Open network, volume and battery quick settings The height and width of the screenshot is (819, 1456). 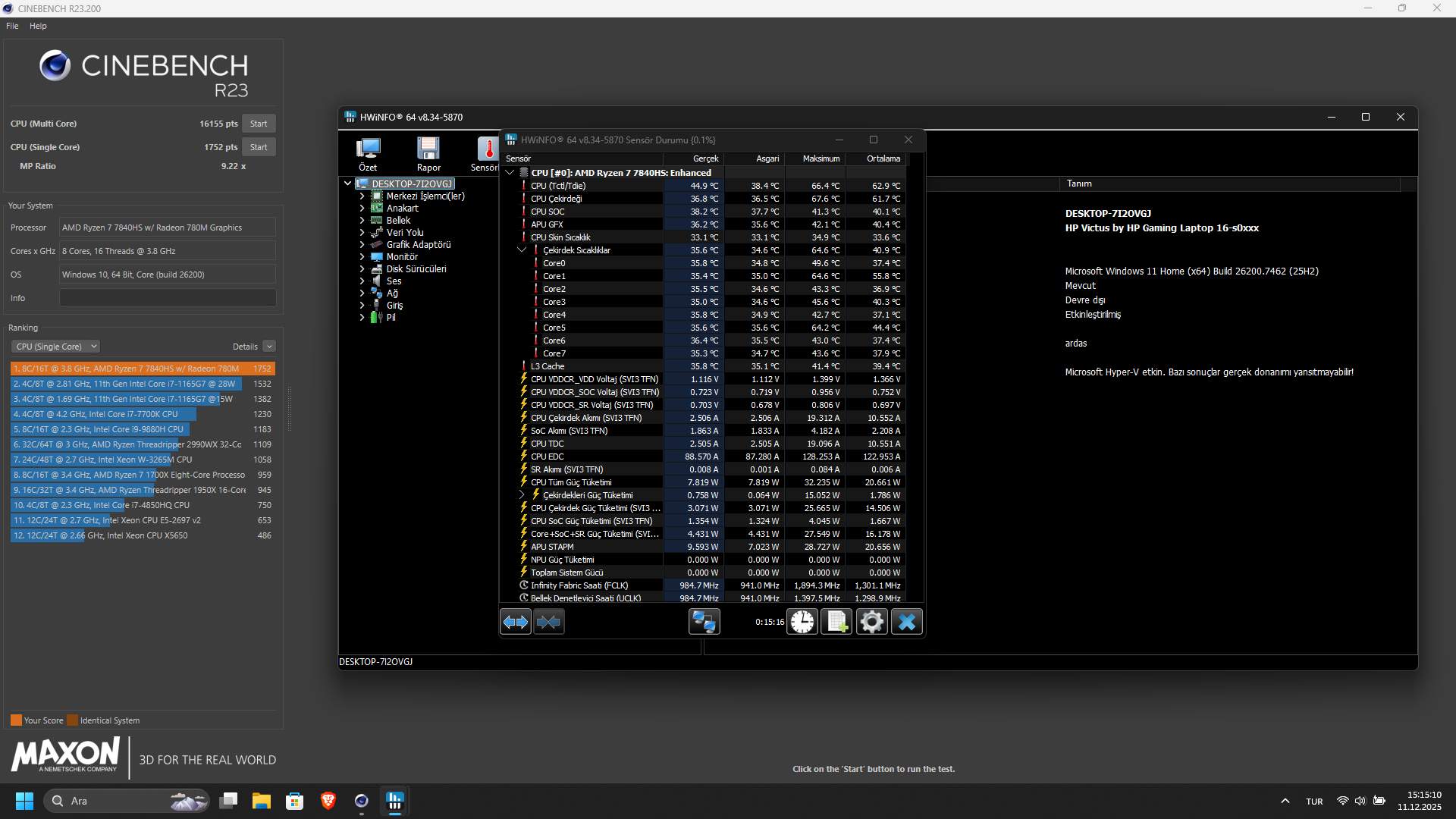[x=1360, y=801]
